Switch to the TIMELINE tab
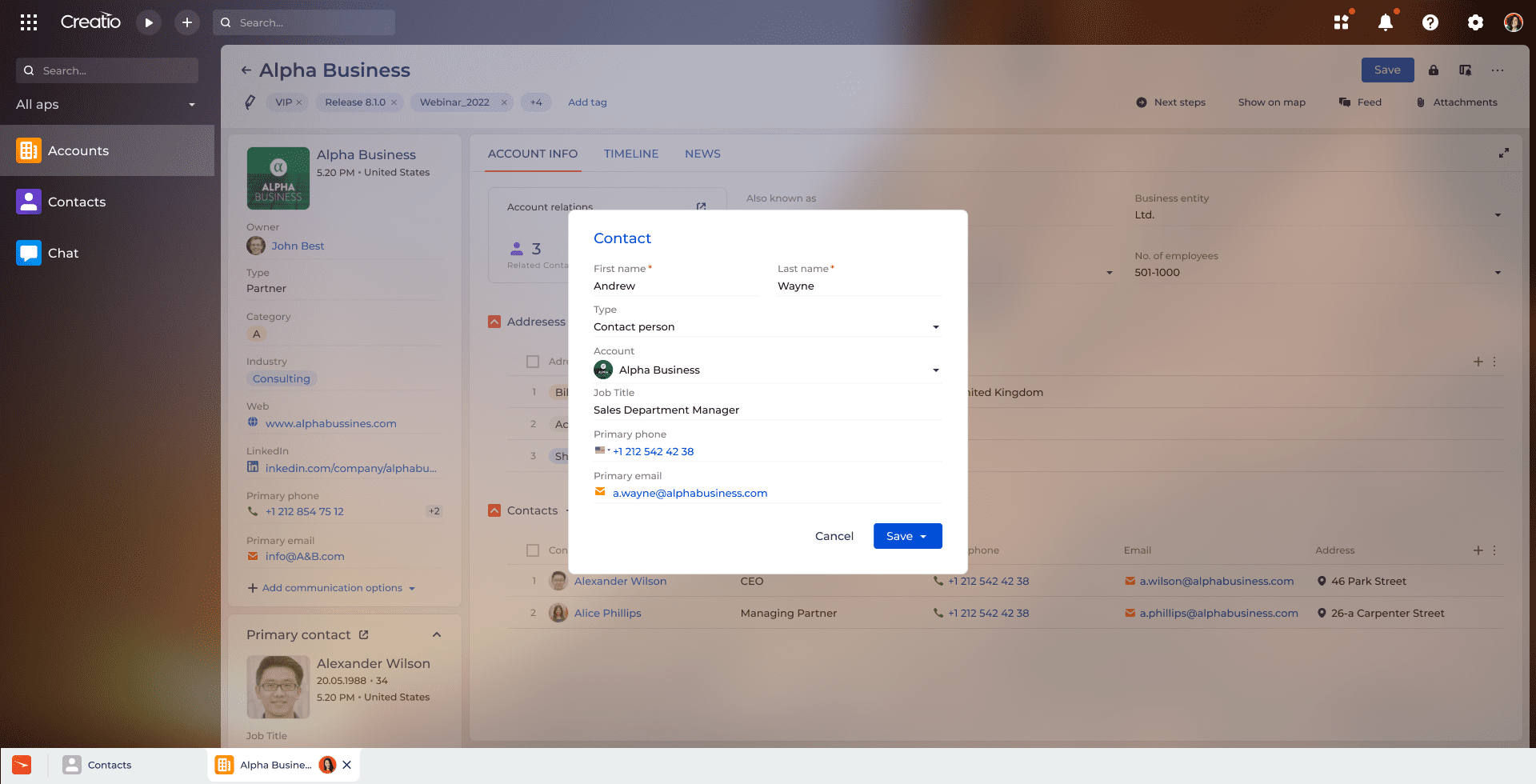Image resolution: width=1536 pixels, height=784 pixels. click(631, 154)
